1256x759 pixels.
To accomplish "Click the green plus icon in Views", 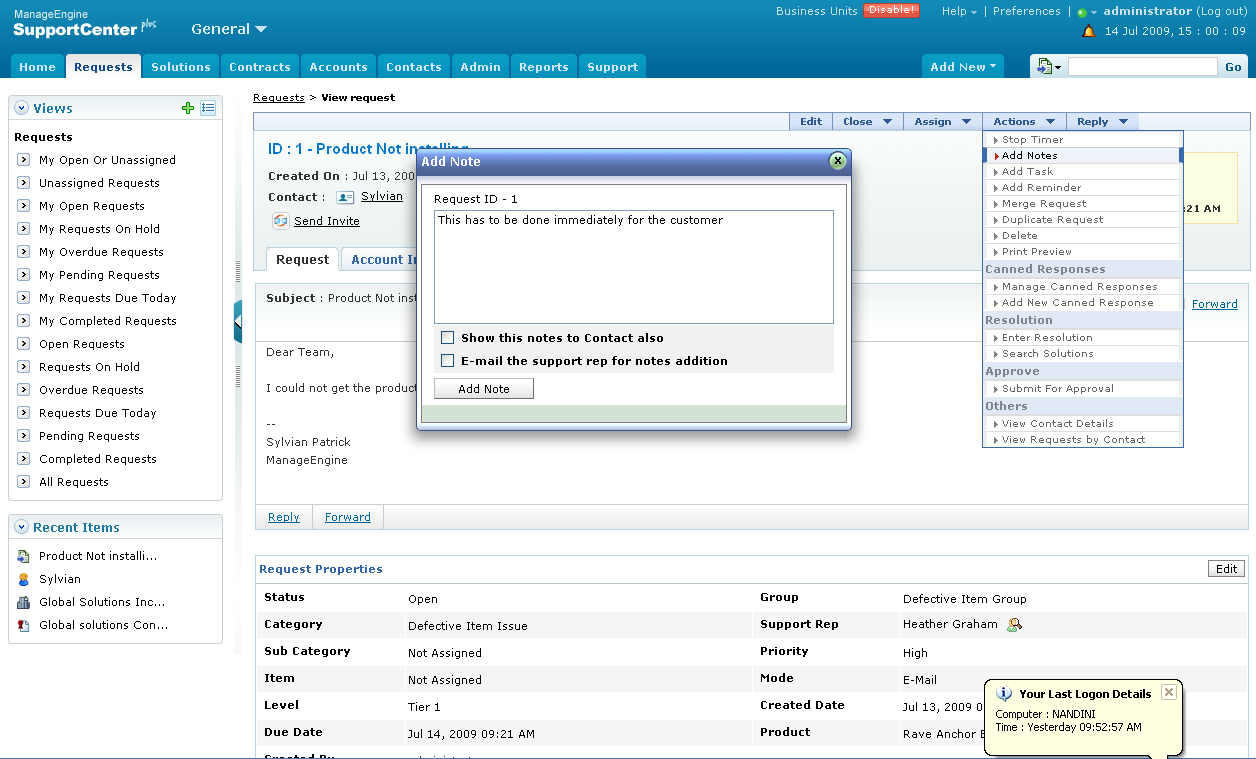I will pos(188,108).
